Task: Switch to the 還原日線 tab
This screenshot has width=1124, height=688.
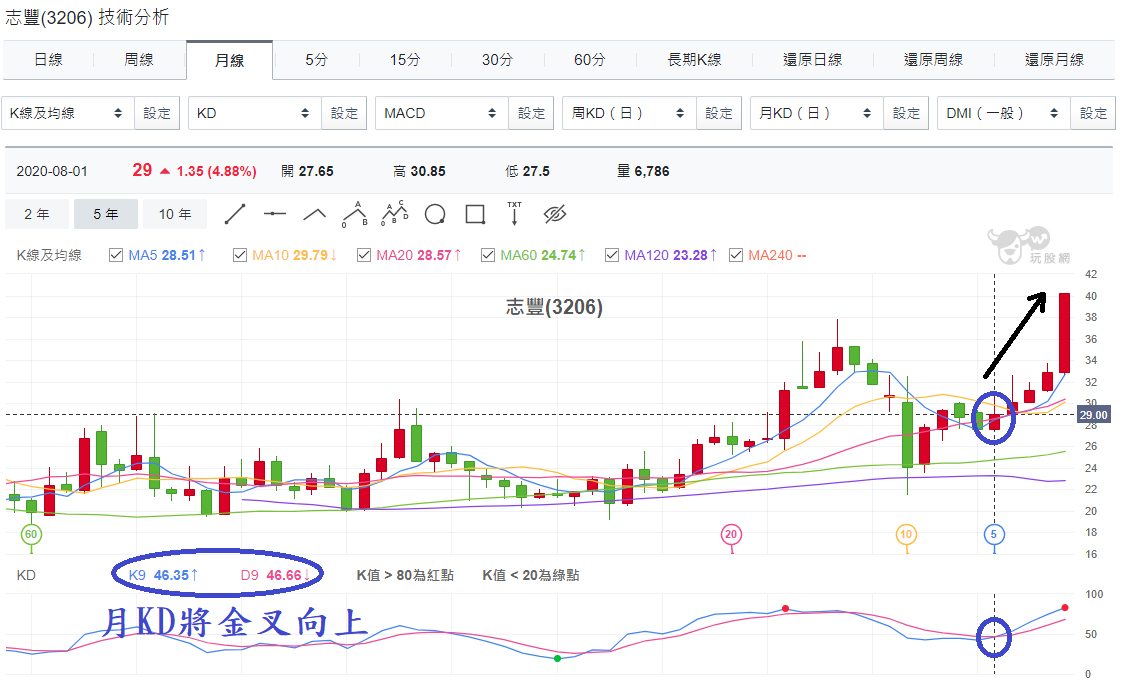Action: (813, 60)
